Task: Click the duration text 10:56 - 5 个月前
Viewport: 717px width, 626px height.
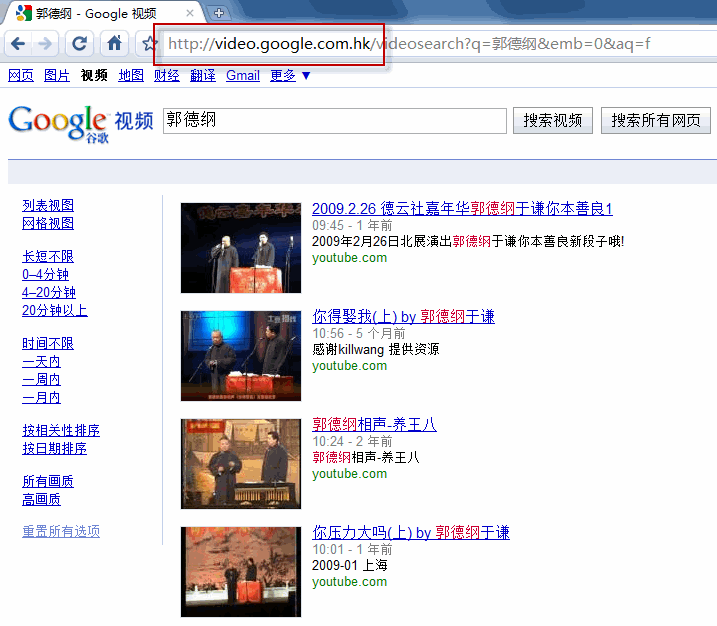Action: pyautogui.click(x=358, y=333)
